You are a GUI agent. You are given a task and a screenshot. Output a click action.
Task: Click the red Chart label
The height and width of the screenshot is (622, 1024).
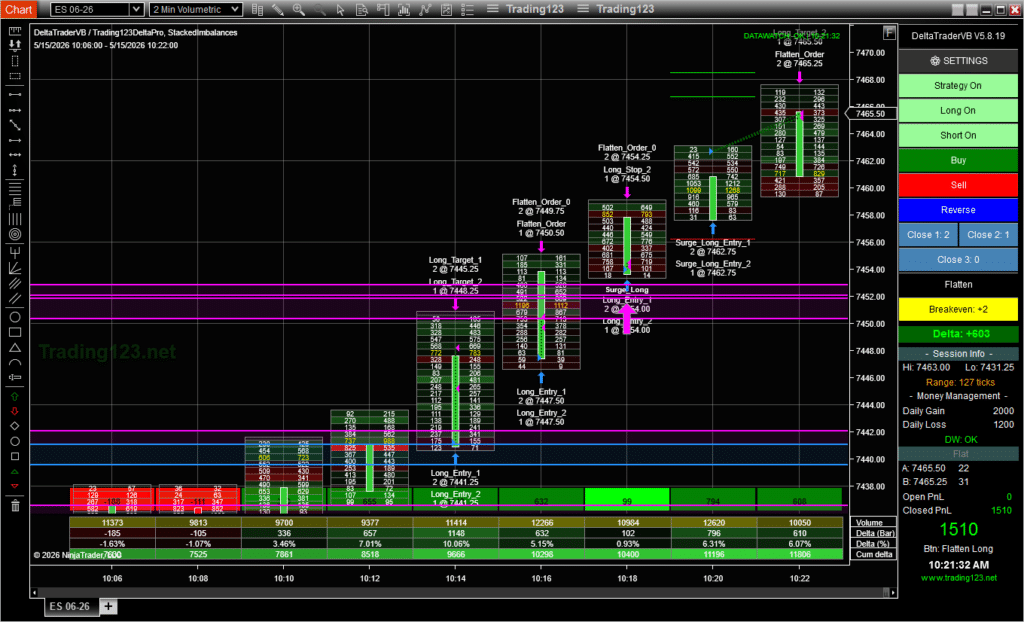pyautogui.click(x=18, y=9)
